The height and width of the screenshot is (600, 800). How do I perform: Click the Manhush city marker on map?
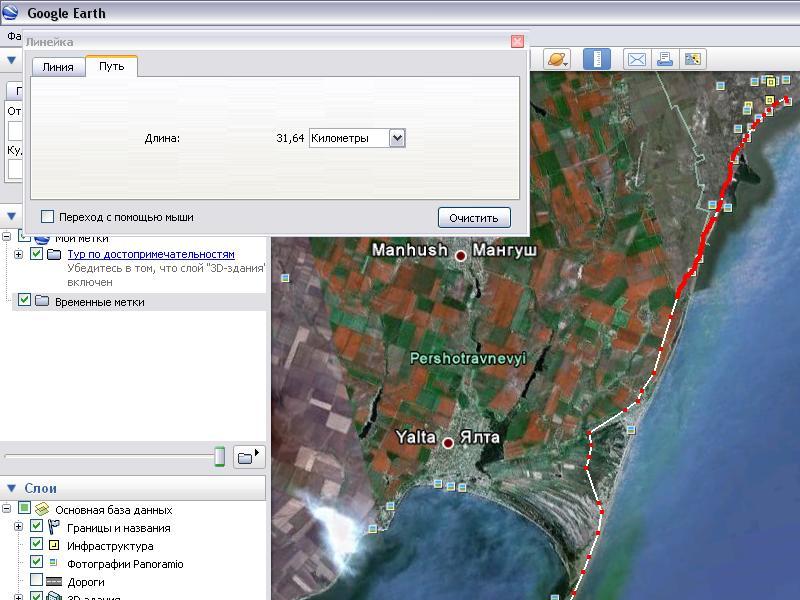click(x=461, y=256)
